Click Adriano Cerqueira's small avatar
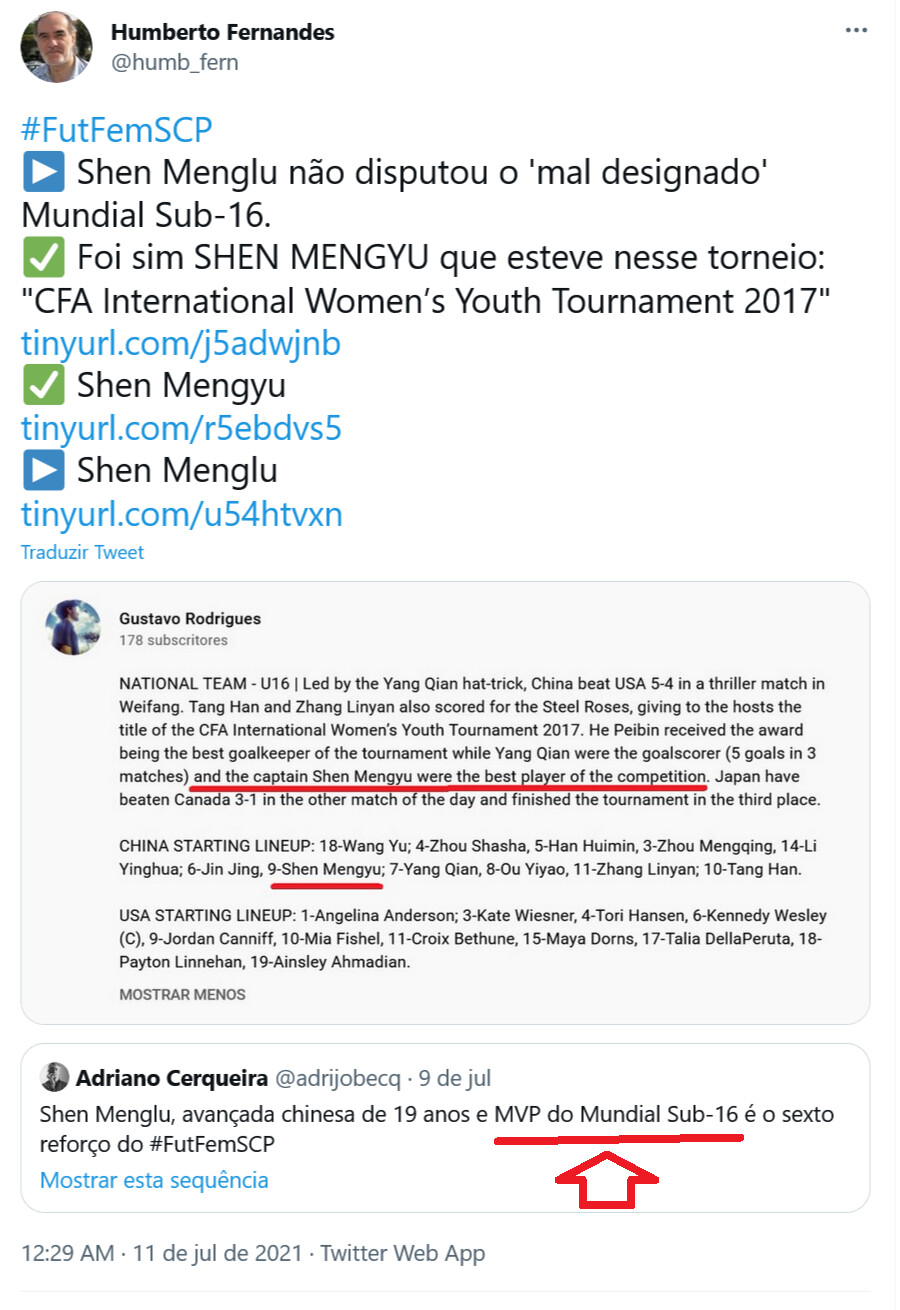The width and height of the screenshot is (900, 1310). (54, 1078)
